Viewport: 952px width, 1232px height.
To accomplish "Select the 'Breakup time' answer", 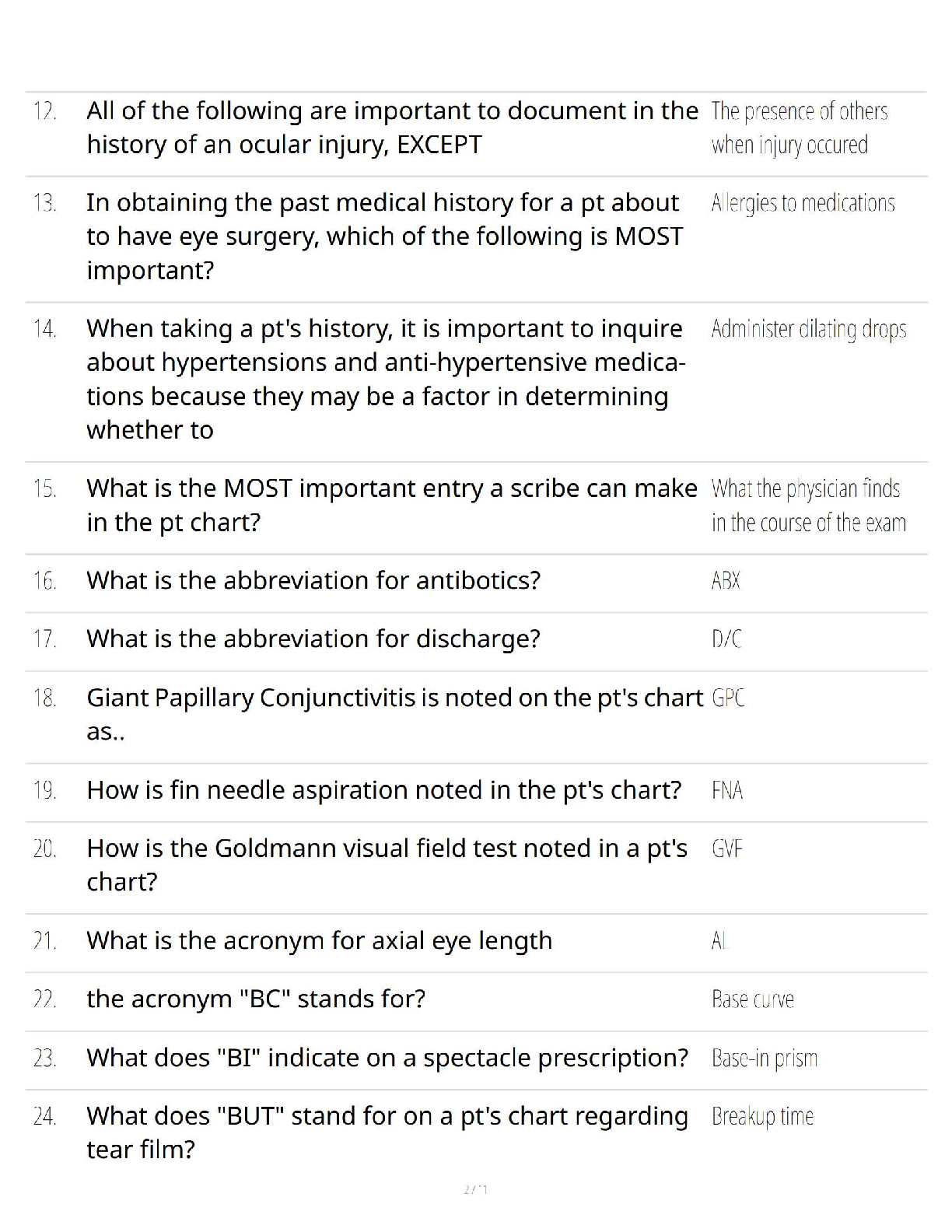I will [762, 1117].
